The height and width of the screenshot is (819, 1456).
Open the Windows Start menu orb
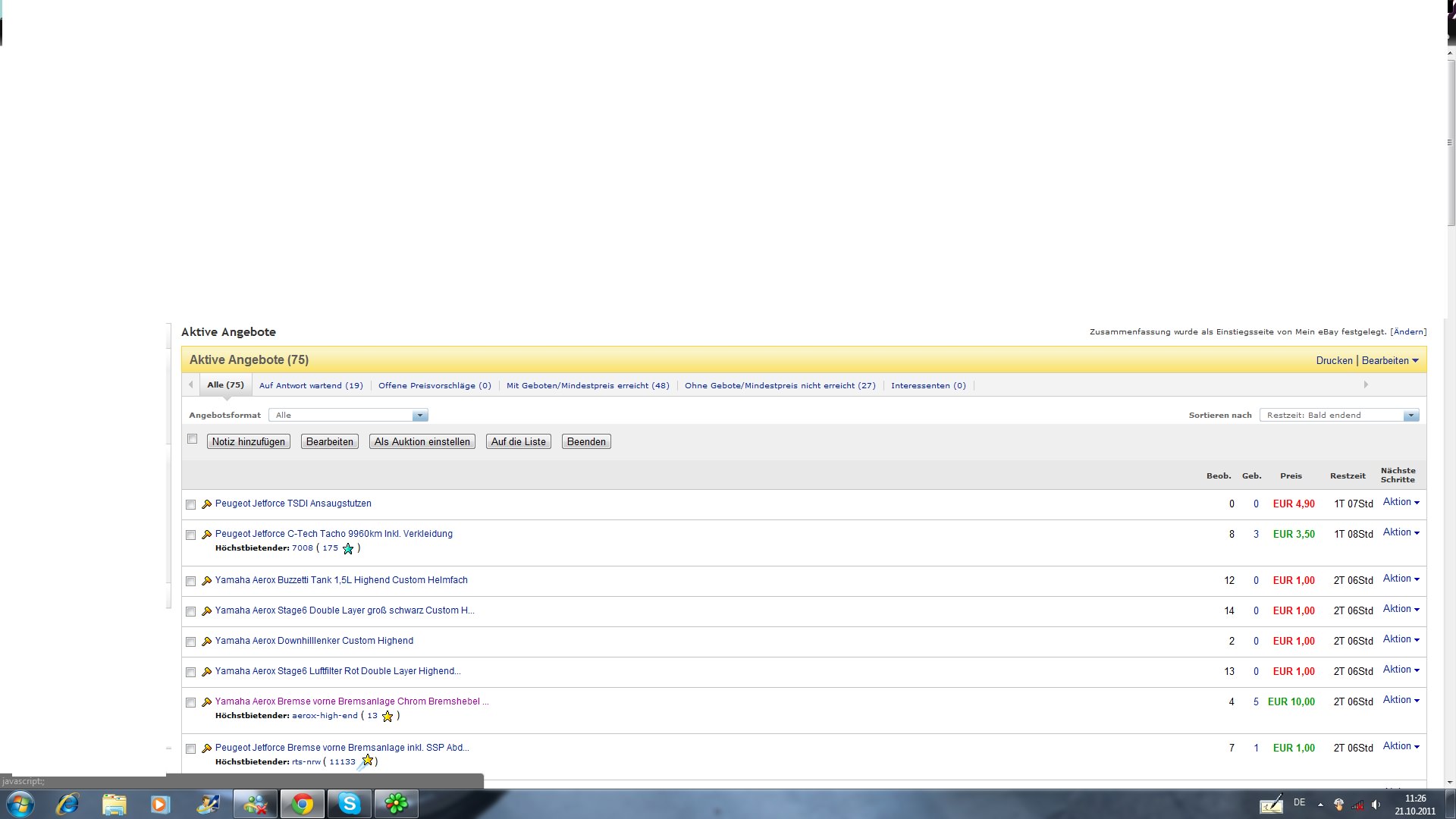coord(20,804)
